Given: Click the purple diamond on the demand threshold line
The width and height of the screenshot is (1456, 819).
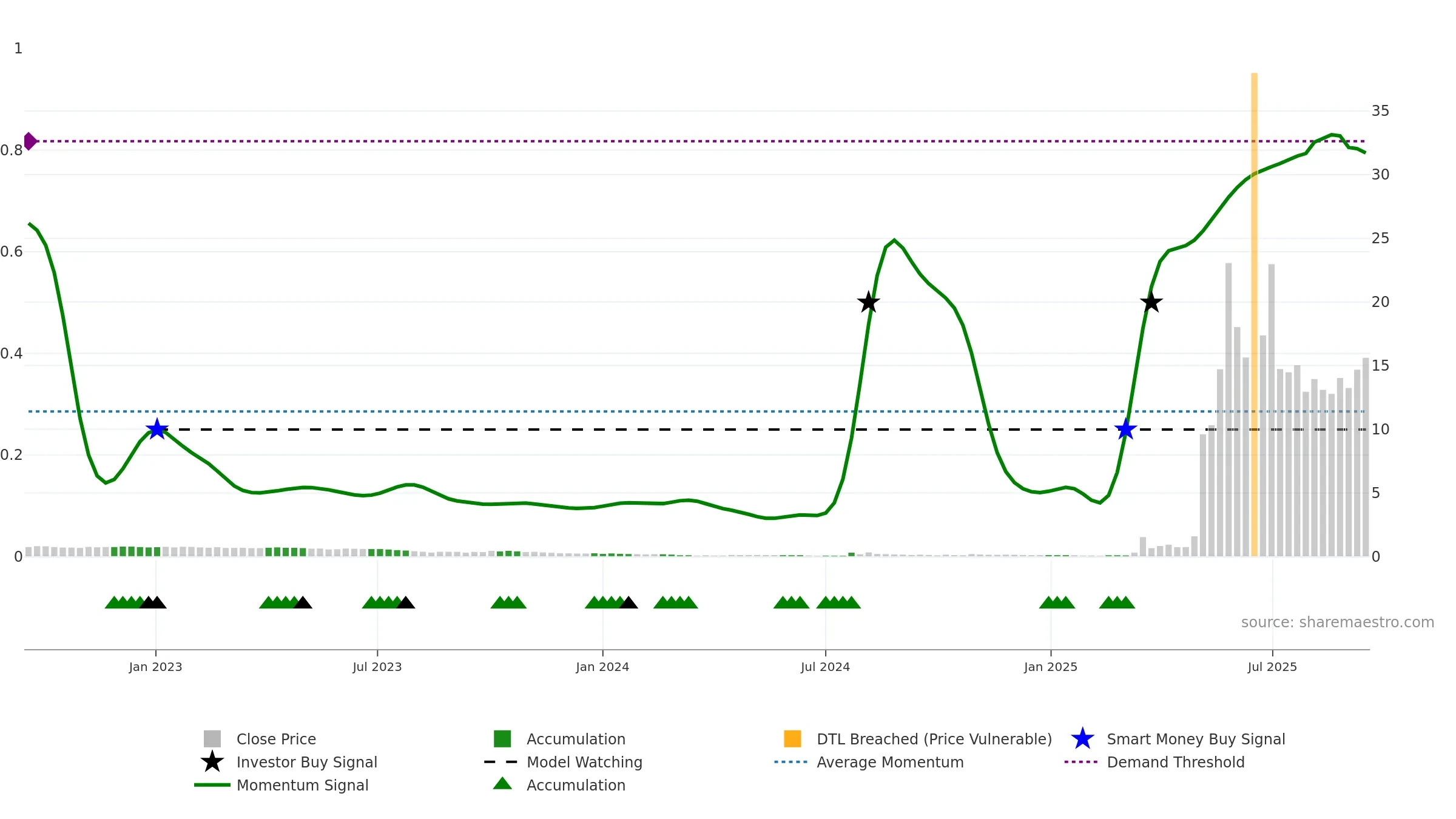Looking at the screenshot, I should pos(30,141).
